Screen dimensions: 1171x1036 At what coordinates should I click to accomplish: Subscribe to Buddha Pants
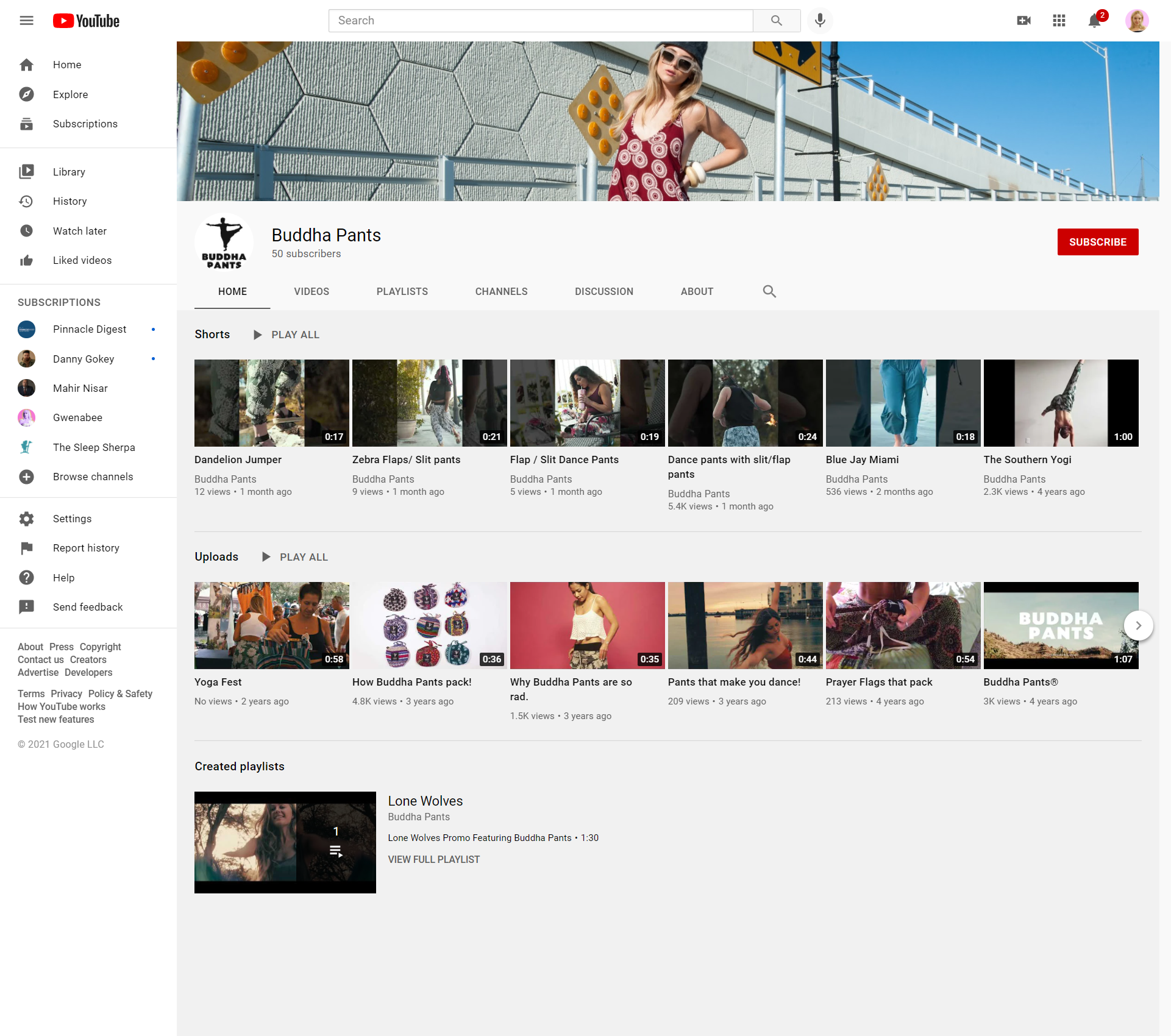1097,242
